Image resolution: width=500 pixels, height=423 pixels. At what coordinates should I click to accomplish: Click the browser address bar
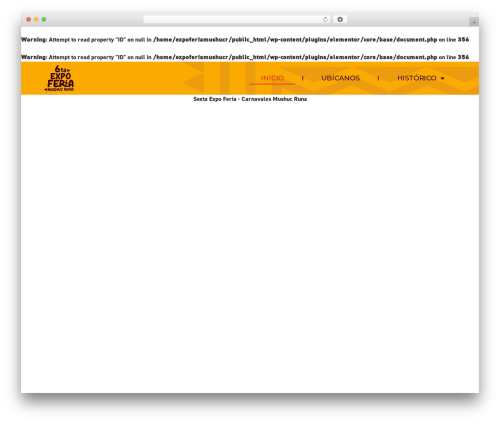tap(237, 20)
